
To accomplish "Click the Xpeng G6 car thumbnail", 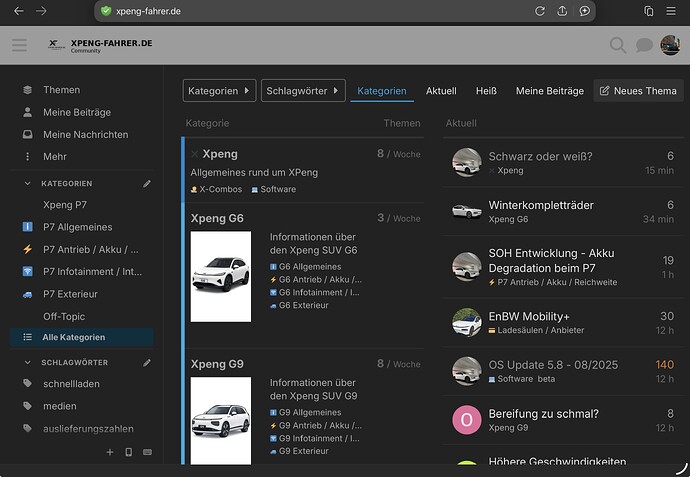I will [220, 276].
